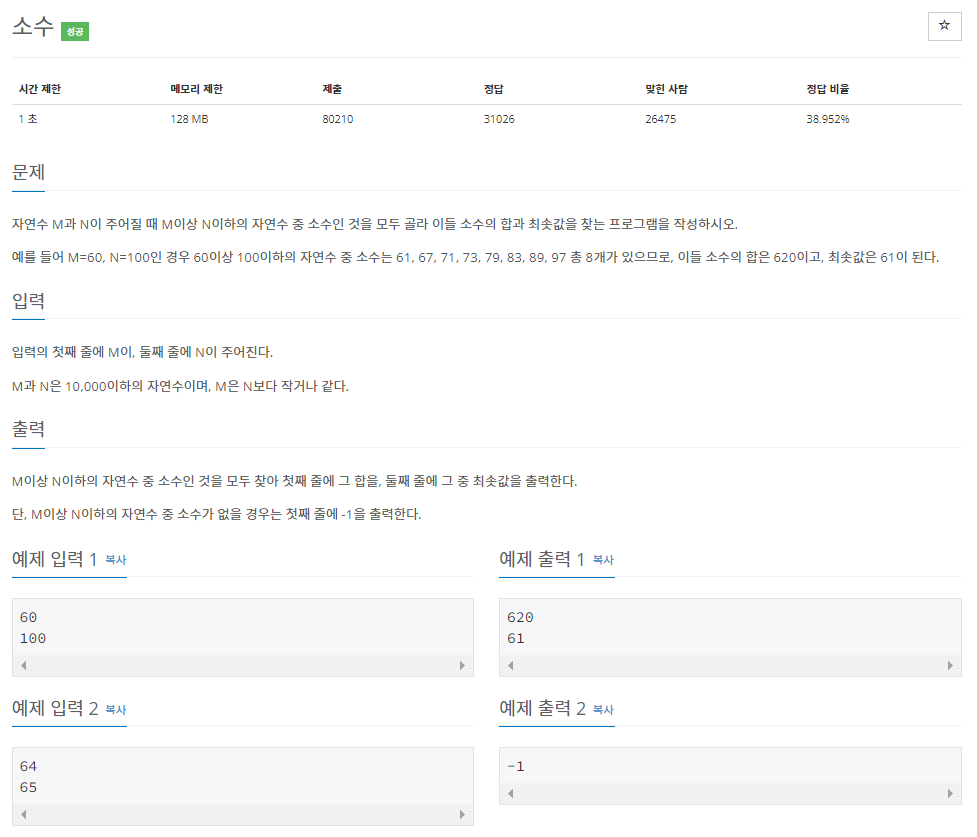Click the 128 MB memory value
Image resolution: width=977 pixels, height=837 pixels.
[x=189, y=119]
